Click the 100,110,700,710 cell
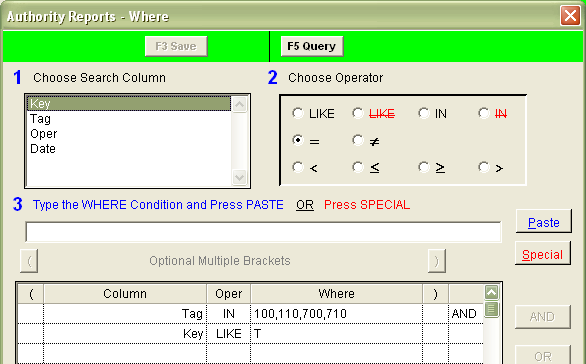Viewport: 586px width, 364px height. click(x=336, y=314)
